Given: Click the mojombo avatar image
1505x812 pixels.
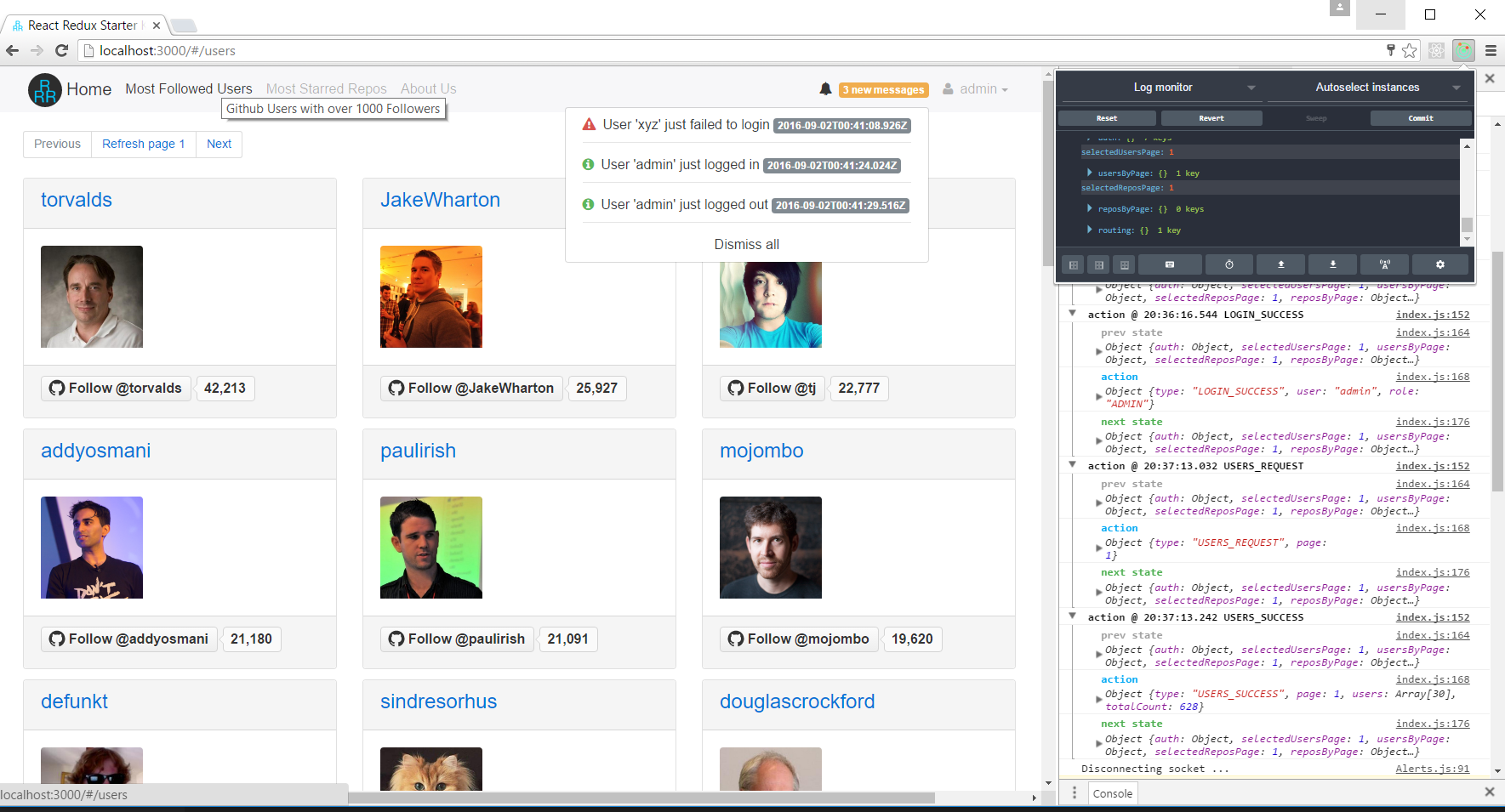Looking at the screenshot, I should [x=771, y=548].
